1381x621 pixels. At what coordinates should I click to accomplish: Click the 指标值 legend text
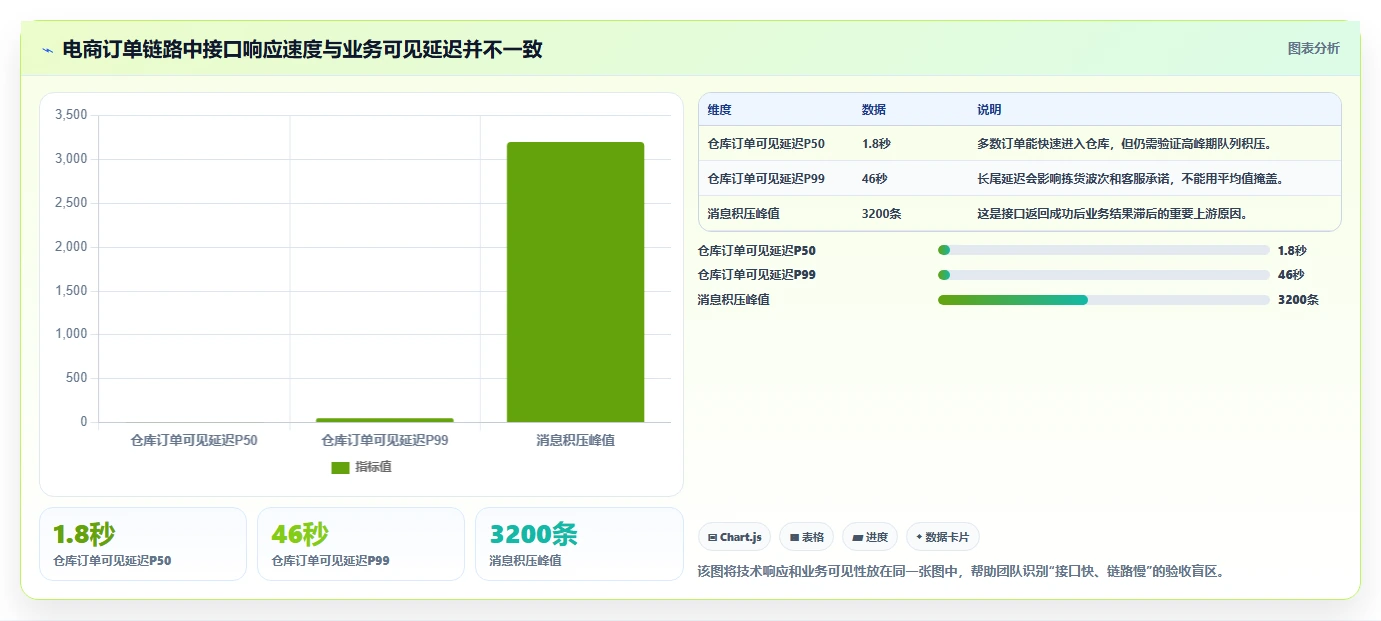pos(373,467)
